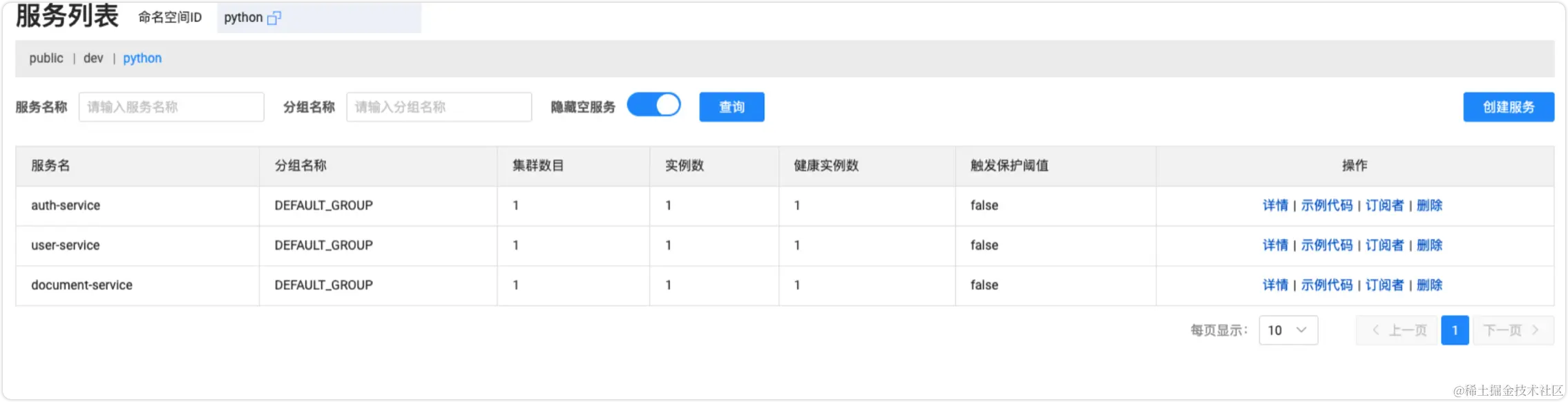Switch to the public namespace tab

click(x=46, y=58)
